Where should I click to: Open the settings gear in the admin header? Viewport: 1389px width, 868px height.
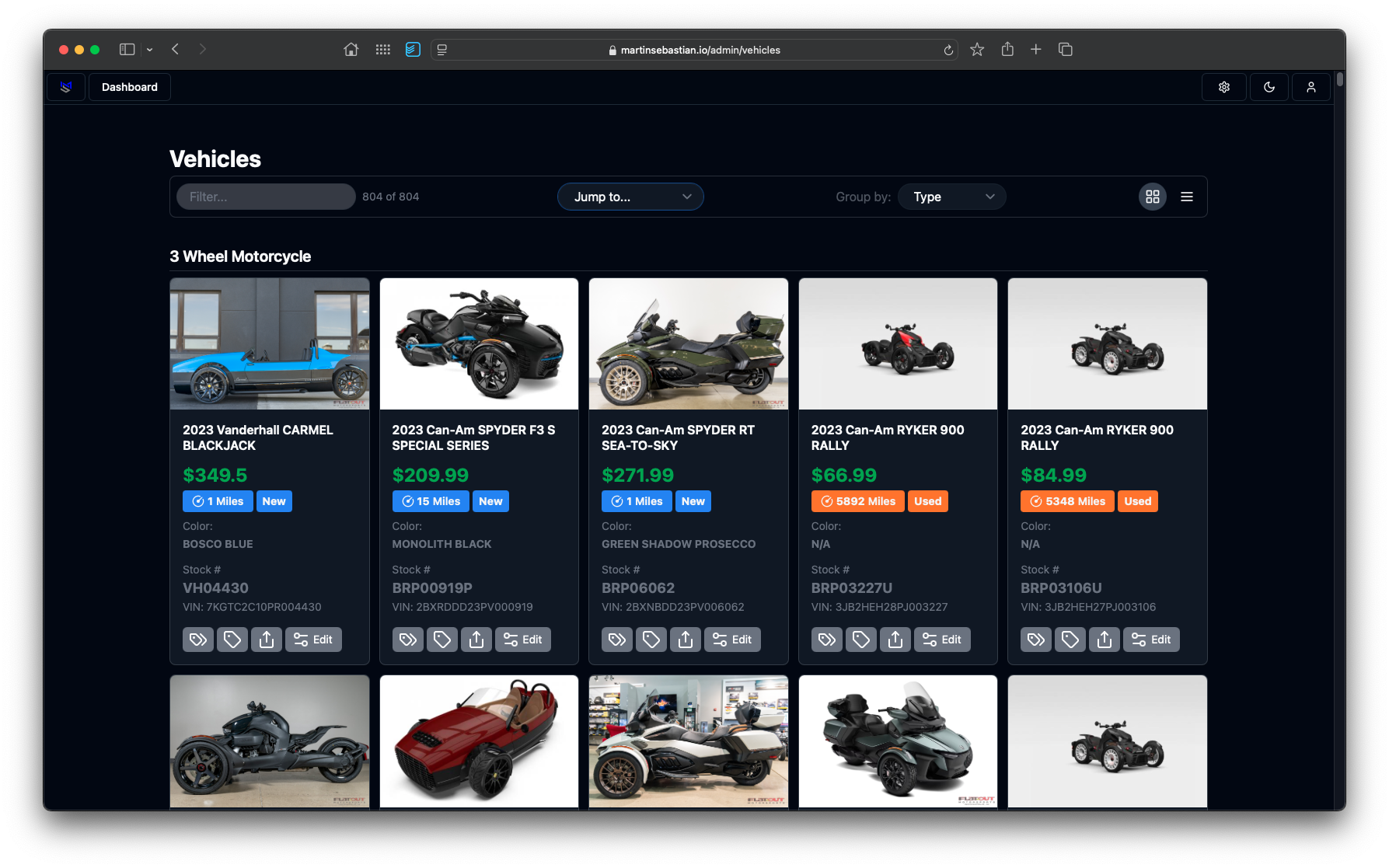(1224, 87)
